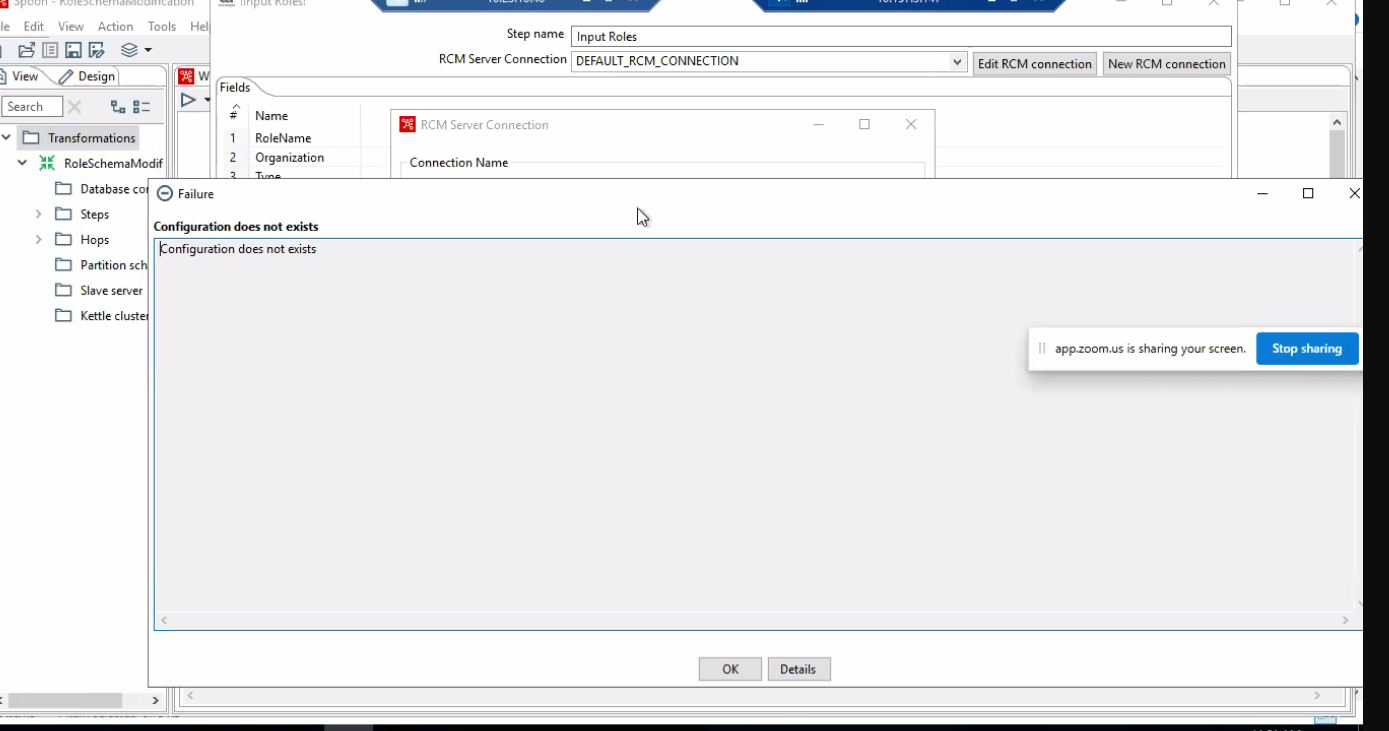This screenshot has width=1389, height=731.
Task: Click the Open file toolbar icon in Spoon
Action: click(x=27, y=50)
